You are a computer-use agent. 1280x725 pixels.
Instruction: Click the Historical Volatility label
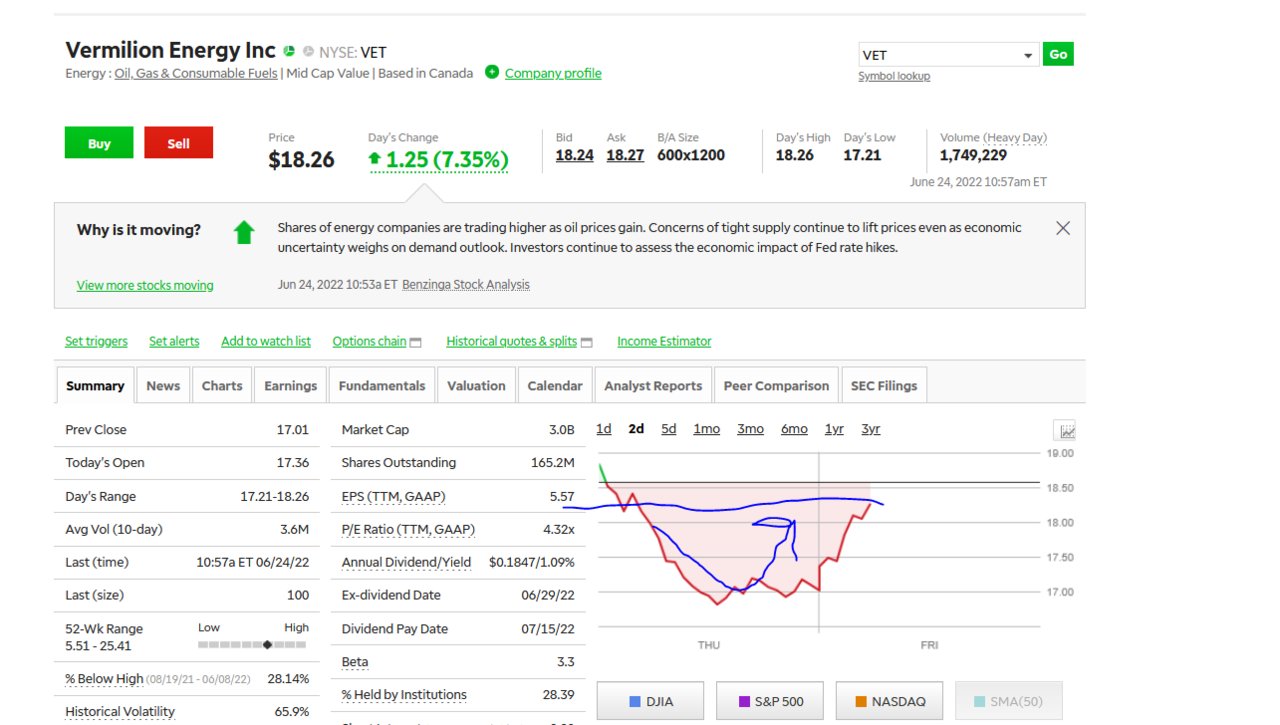point(120,712)
